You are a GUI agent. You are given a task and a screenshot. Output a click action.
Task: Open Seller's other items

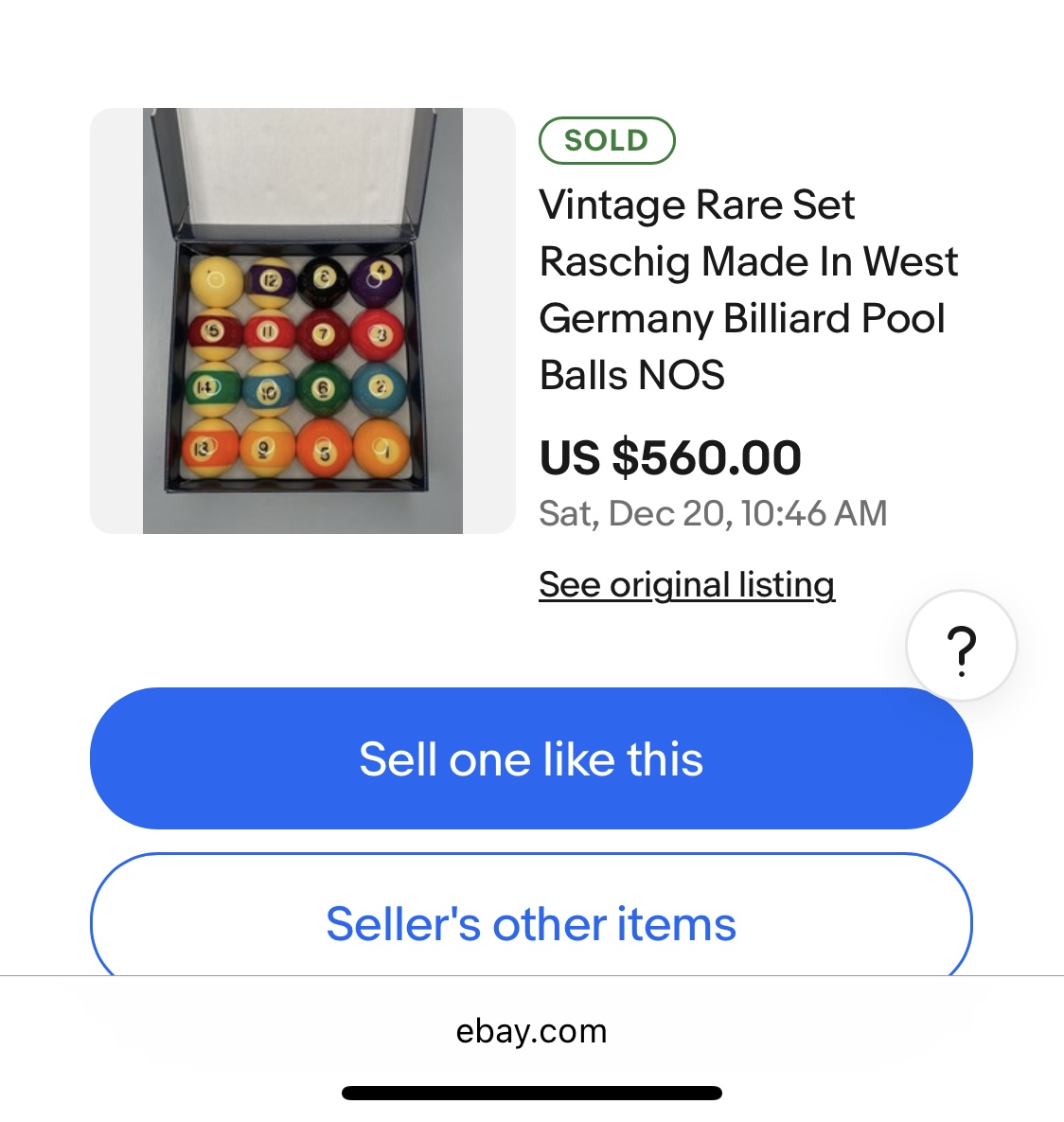[531, 923]
